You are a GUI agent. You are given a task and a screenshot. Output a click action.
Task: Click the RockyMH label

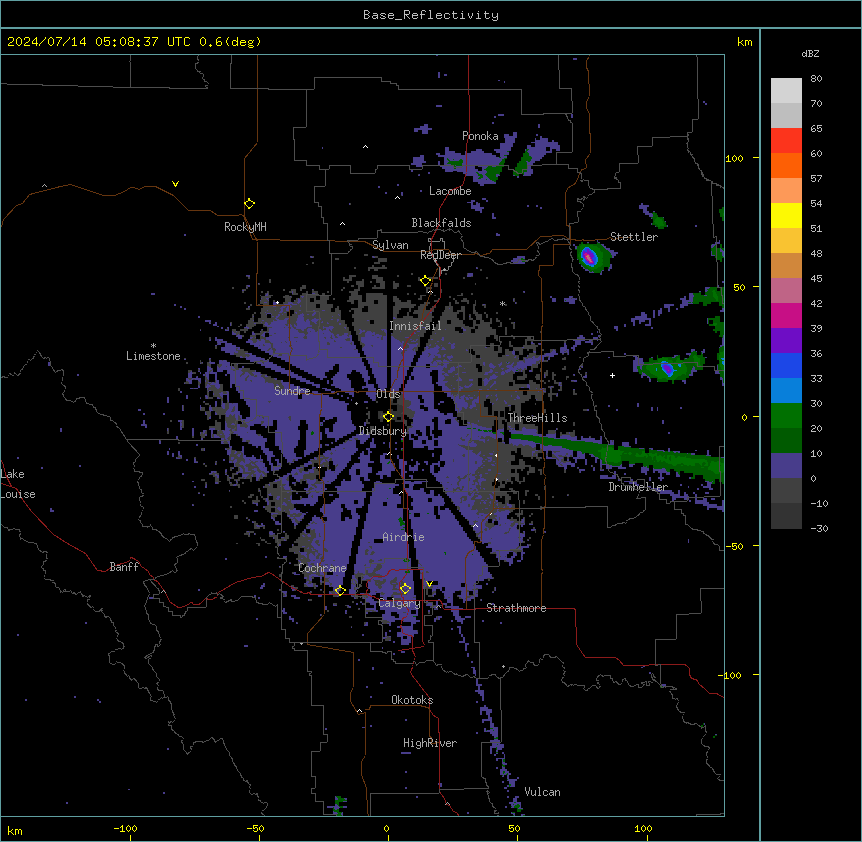click(245, 227)
